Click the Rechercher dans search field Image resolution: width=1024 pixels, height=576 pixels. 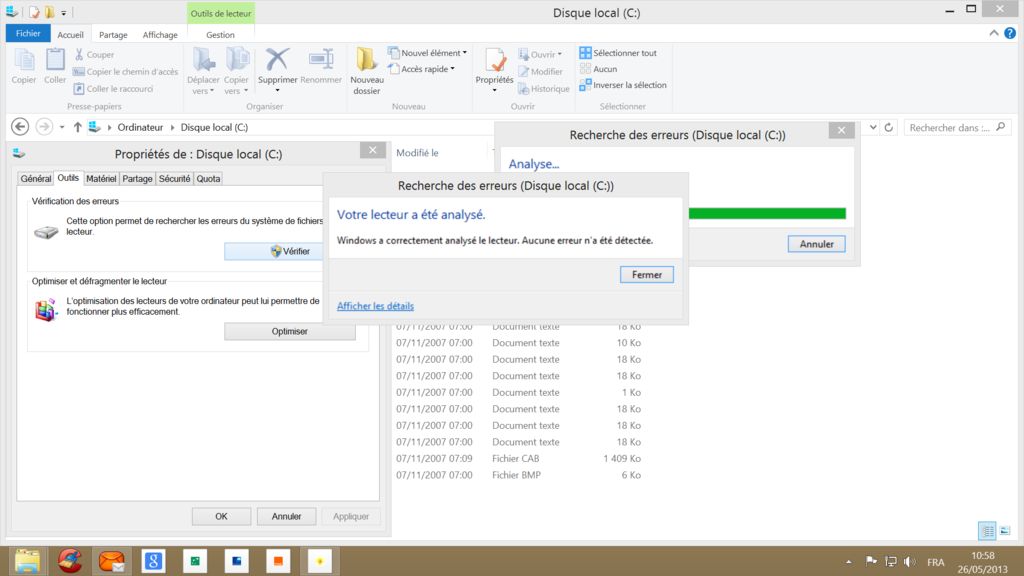[x=948, y=128]
